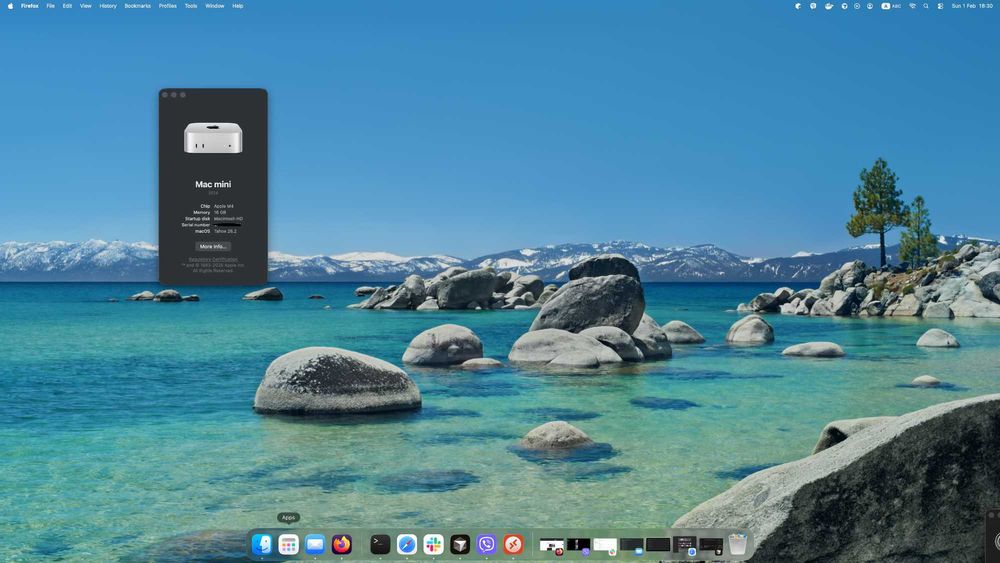Click the "16 GB" memory value
The width and height of the screenshot is (1000, 563).
coord(220,212)
